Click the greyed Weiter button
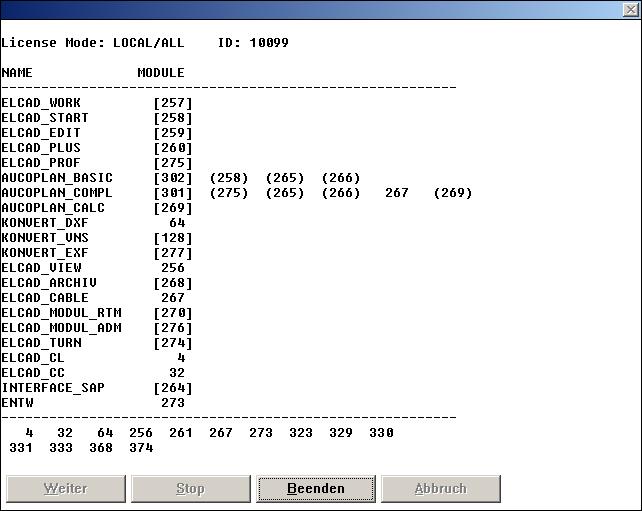 pyautogui.click(x=66, y=488)
